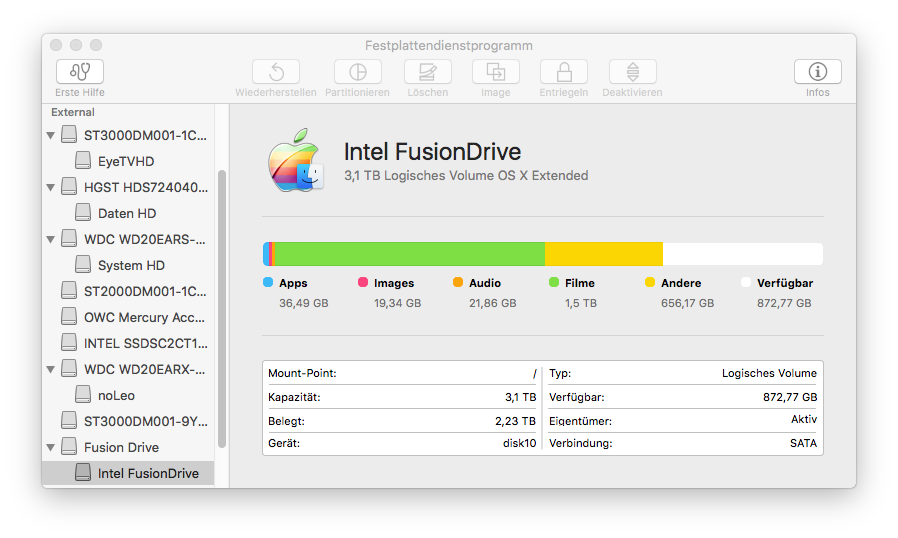
Task: Click the Intel FusionDrive heading title
Action: point(432,152)
